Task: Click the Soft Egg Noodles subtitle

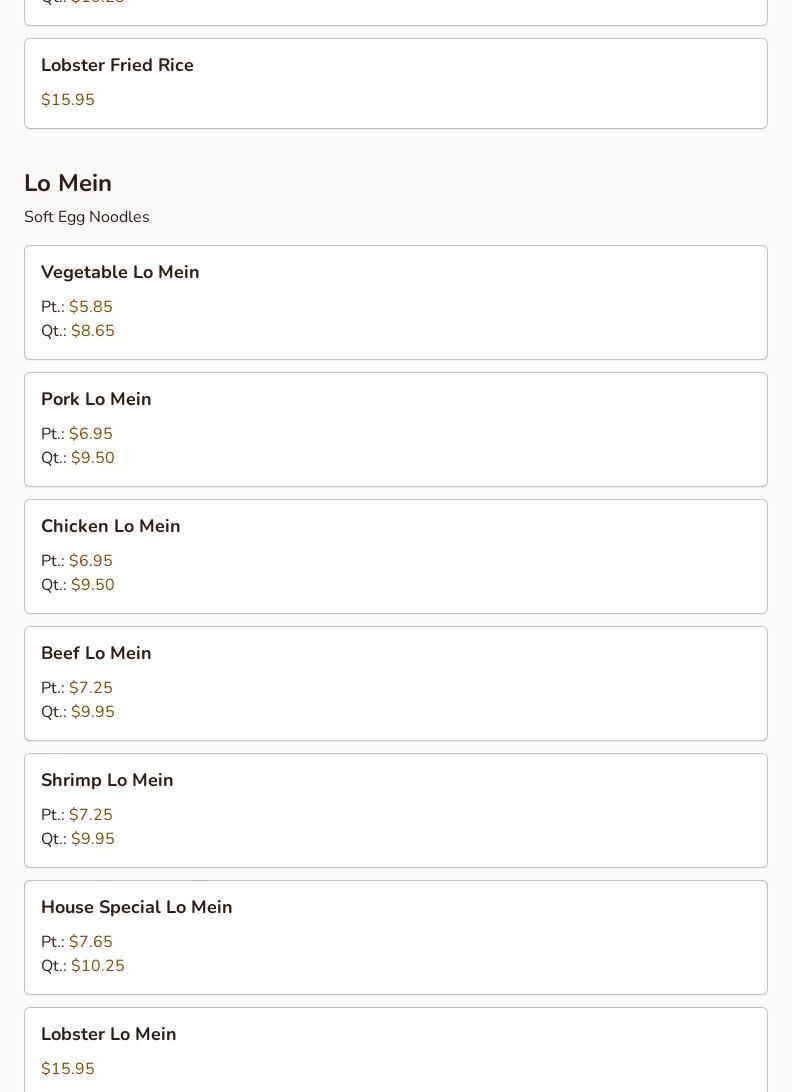Action: click(87, 217)
